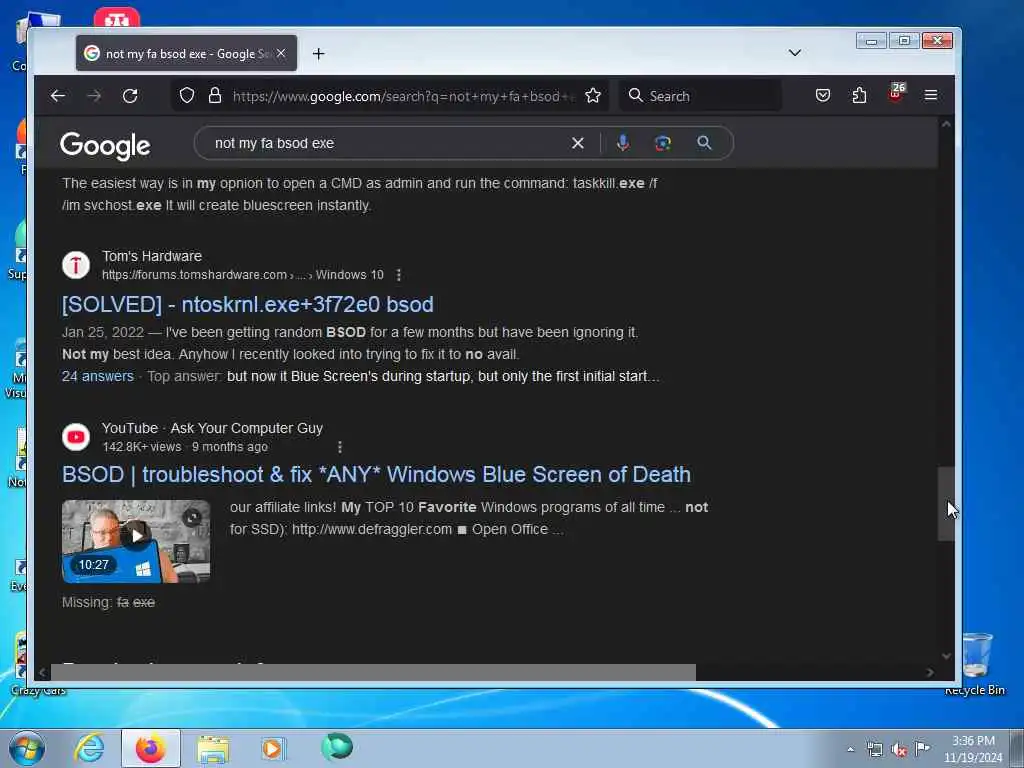Open '[SOLVED] - ntoskrnl.exe+3f72e0 bsod' link

tap(248, 304)
